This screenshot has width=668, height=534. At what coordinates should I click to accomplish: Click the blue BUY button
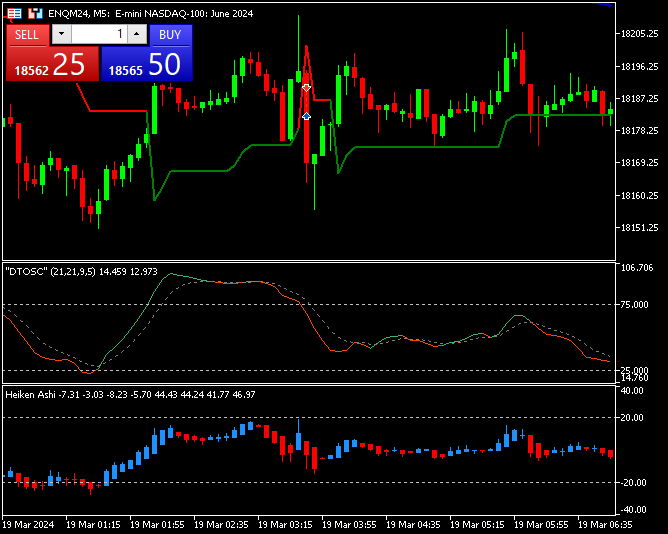coord(171,35)
